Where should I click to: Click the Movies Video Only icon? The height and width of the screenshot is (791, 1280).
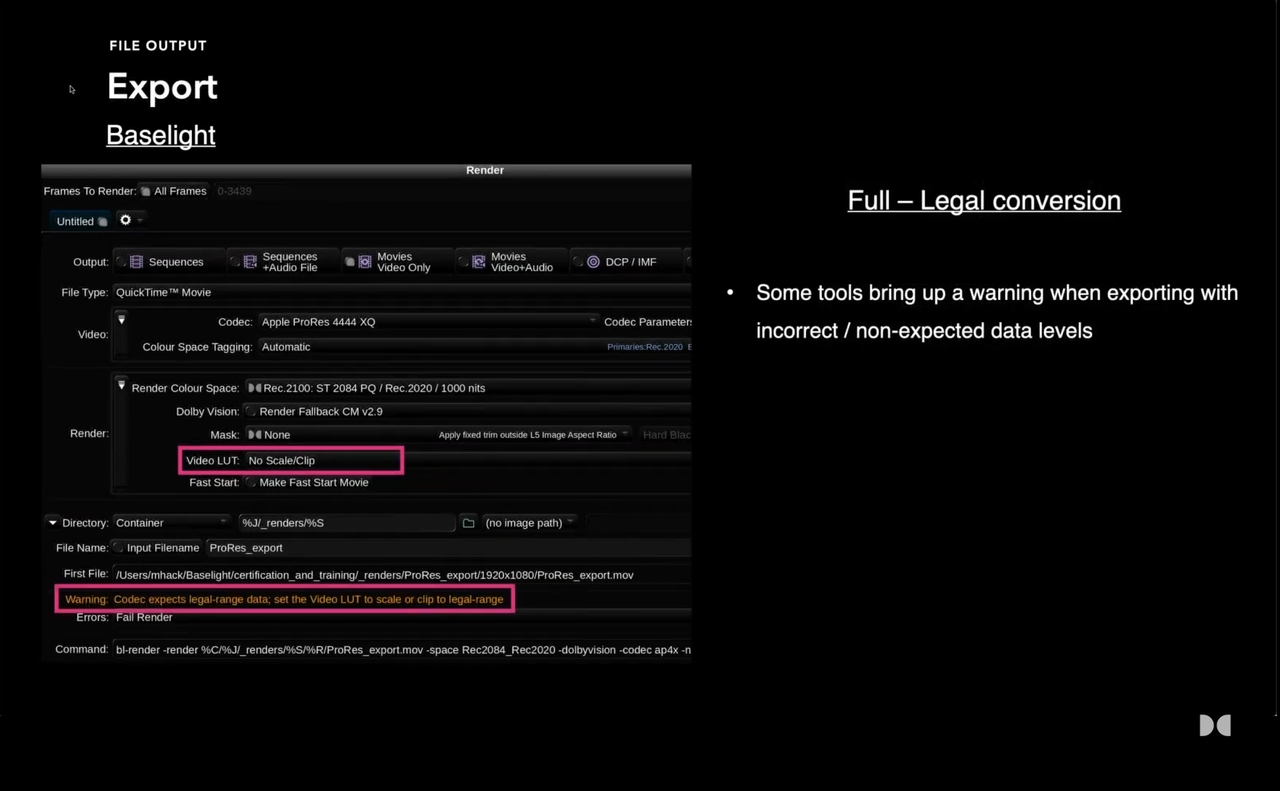pyautogui.click(x=365, y=262)
